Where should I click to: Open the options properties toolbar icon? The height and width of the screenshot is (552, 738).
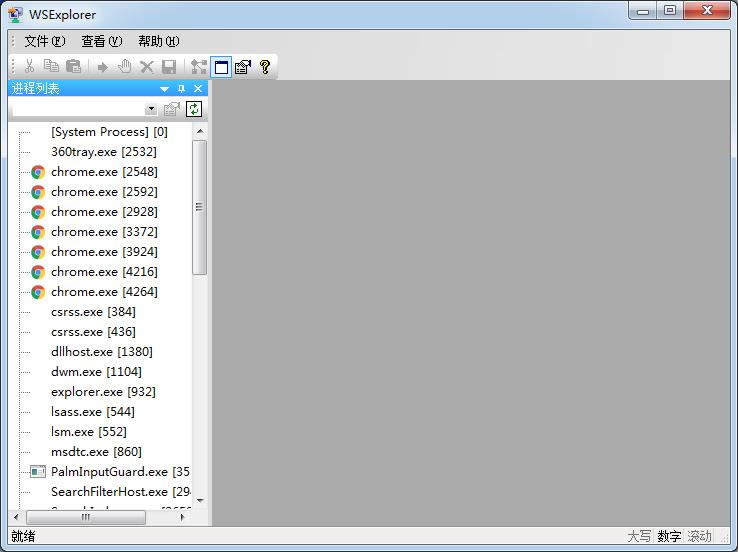click(243, 67)
